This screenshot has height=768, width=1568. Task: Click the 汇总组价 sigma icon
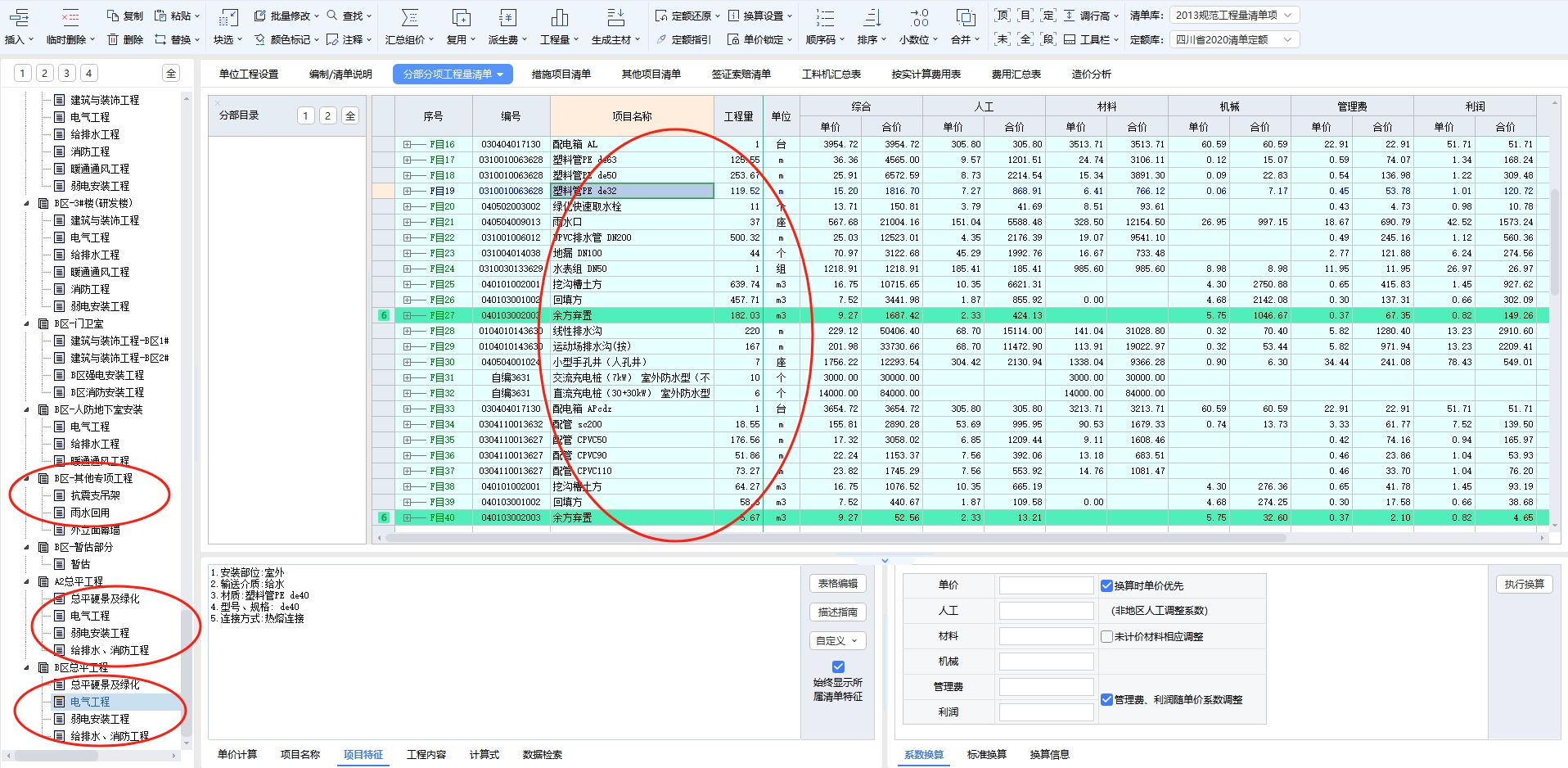coord(410,17)
